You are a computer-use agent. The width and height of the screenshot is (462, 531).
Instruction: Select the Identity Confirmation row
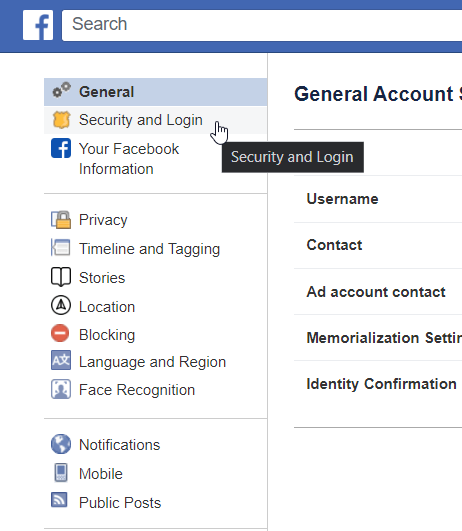(x=378, y=384)
